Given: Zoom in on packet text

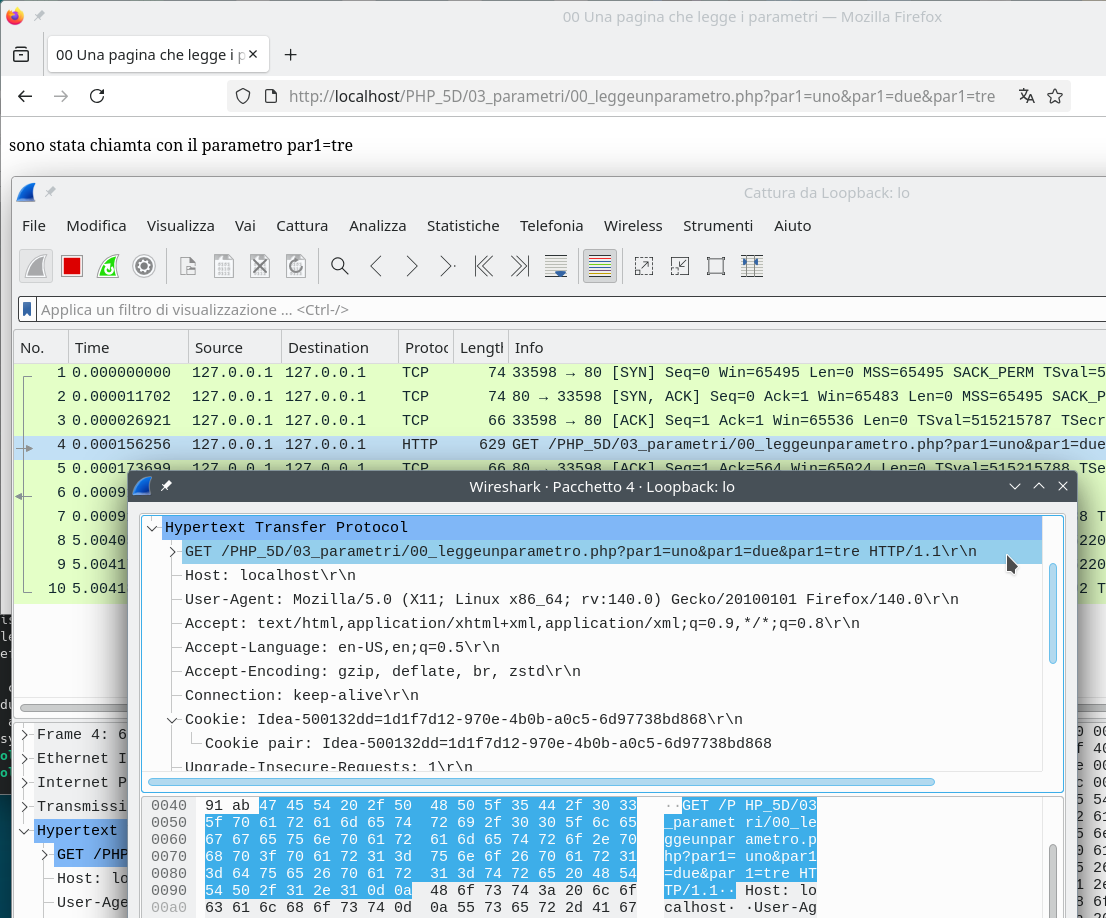Looking at the screenshot, I should (644, 266).
